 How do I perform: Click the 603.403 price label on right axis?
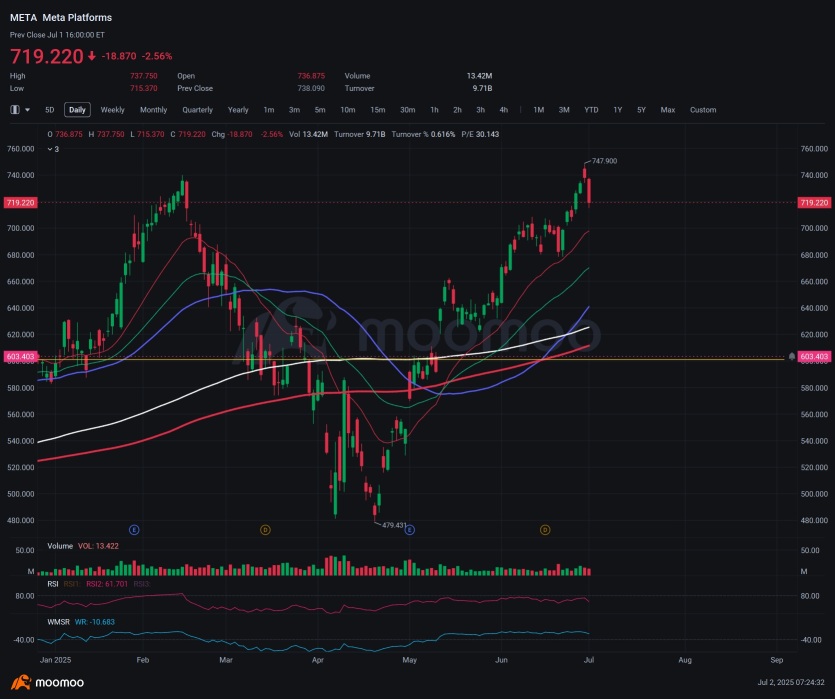pyautogui.click(x=814, y=356)
